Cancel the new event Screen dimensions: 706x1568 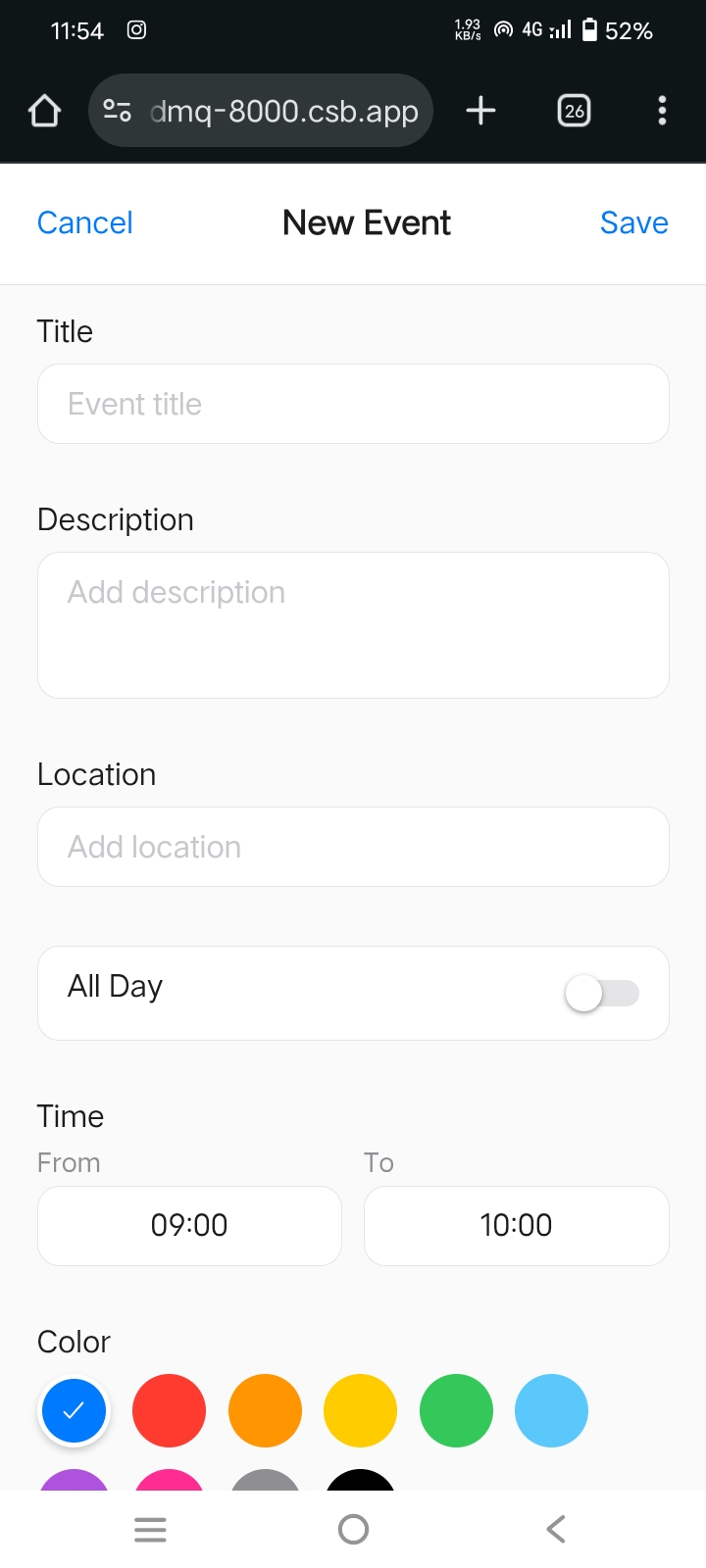pyautogui.click(x=84, y=222)
